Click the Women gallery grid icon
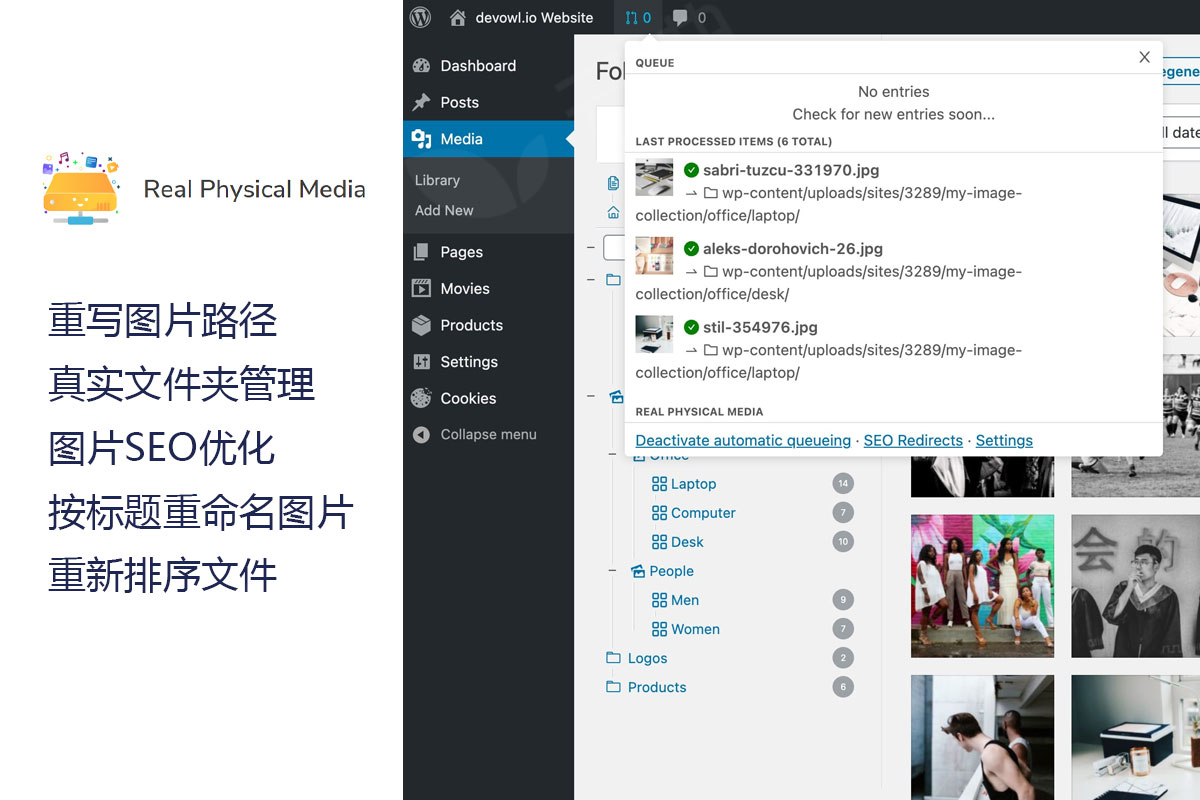 click(x=659, y=629)
